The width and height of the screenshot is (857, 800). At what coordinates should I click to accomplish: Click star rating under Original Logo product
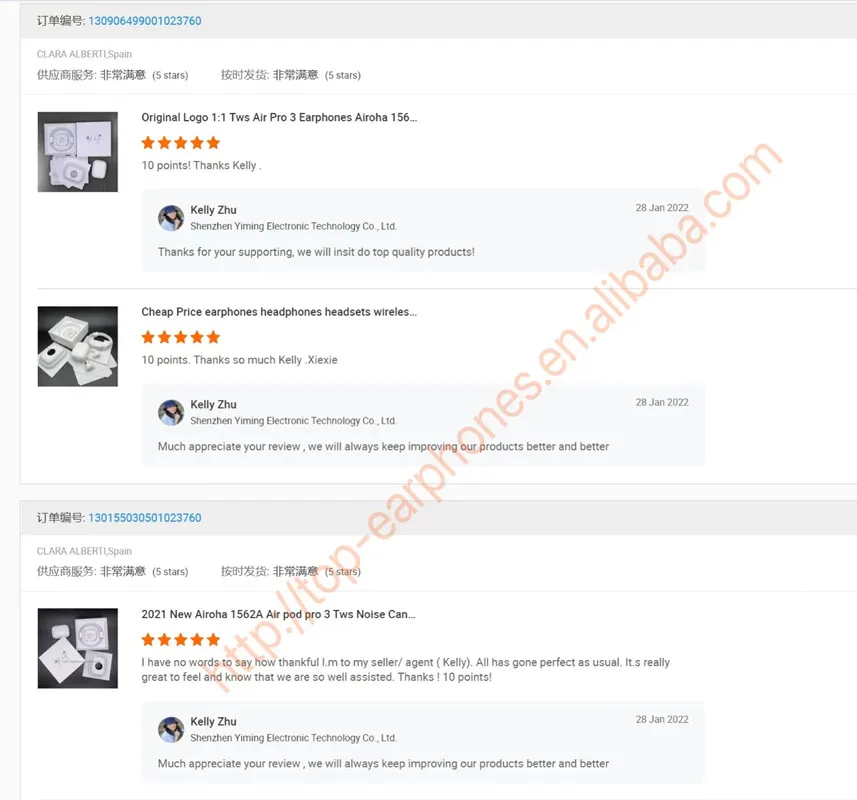[181, 143]
